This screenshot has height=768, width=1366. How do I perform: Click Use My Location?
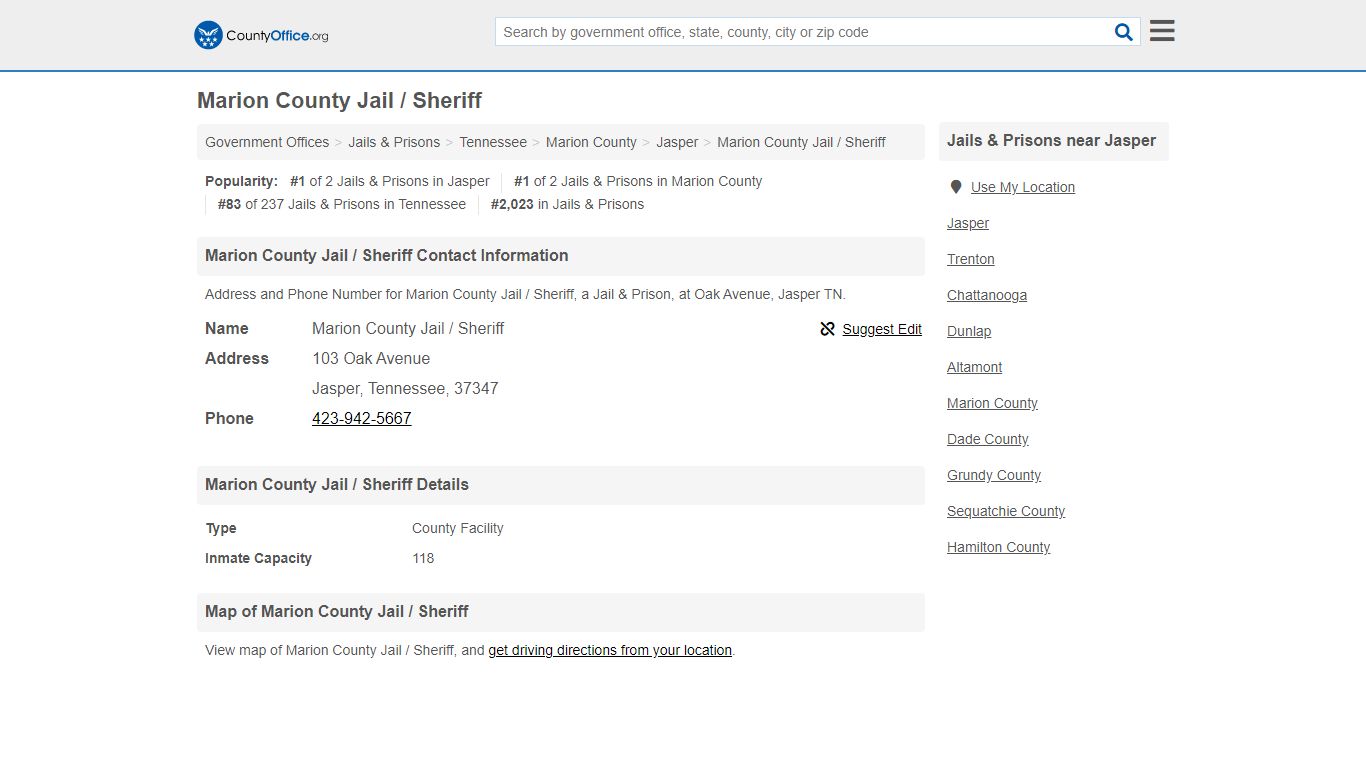(1023, 187)
